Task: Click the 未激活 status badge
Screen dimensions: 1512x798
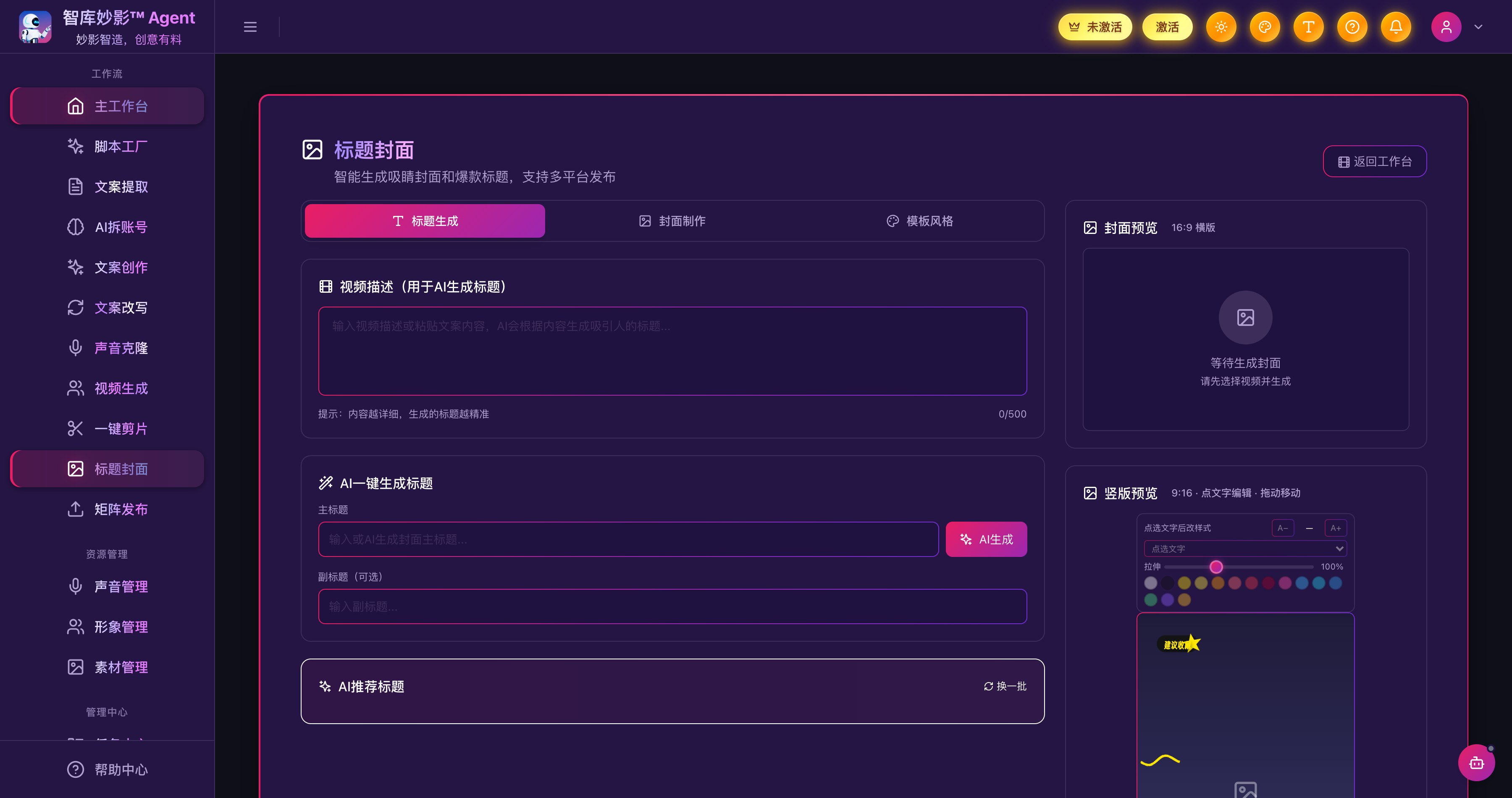Action: [x=1095, y=27]
